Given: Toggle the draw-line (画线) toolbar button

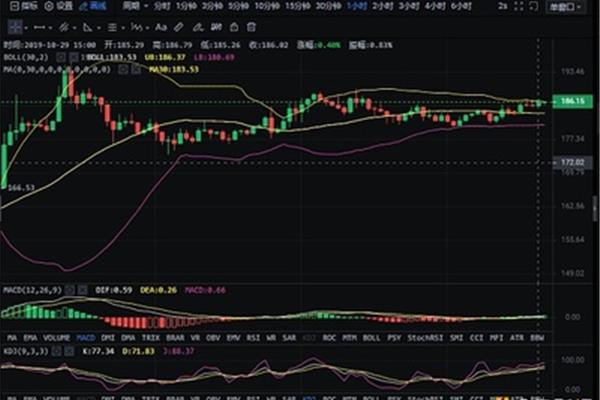Looking at the screenshot, I should (x=93, y=6).
